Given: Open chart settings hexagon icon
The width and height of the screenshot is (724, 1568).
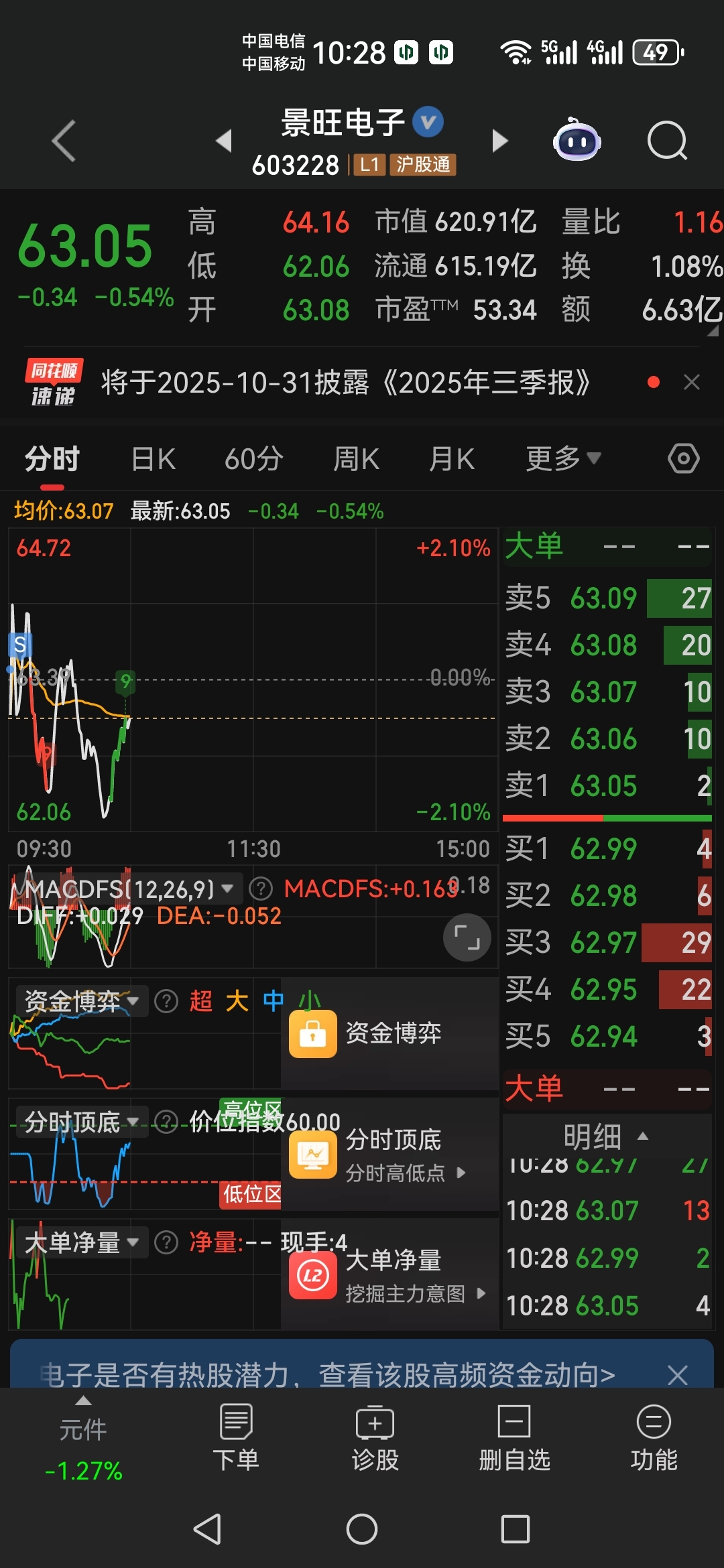Looking at the screenshot, I should 684,459.
